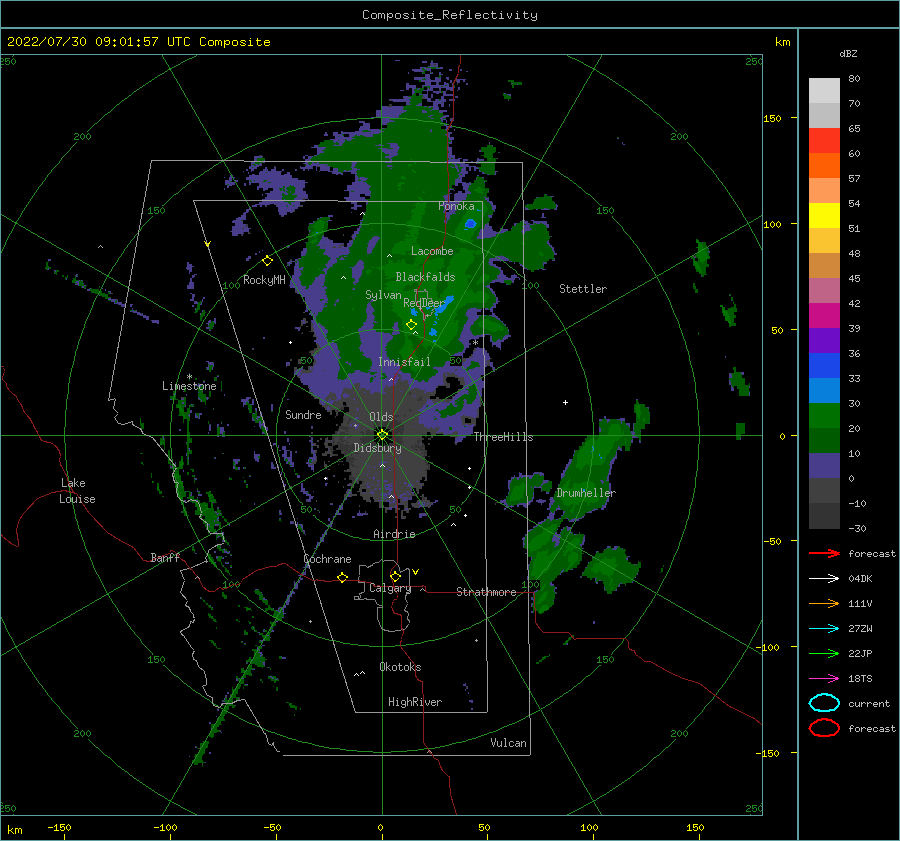This screenshot has width=900, height=841.
Task: Click the bright green swatch below 30 dBZ
Action: click(824, 416)
